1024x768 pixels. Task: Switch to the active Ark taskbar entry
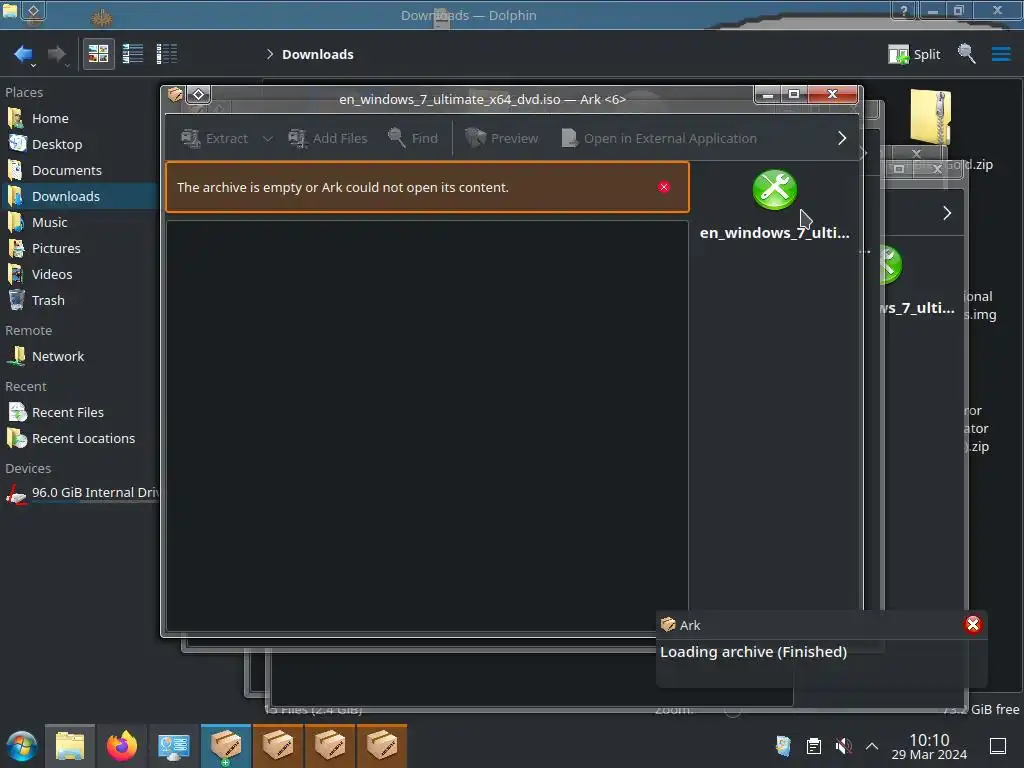[226, 746]
